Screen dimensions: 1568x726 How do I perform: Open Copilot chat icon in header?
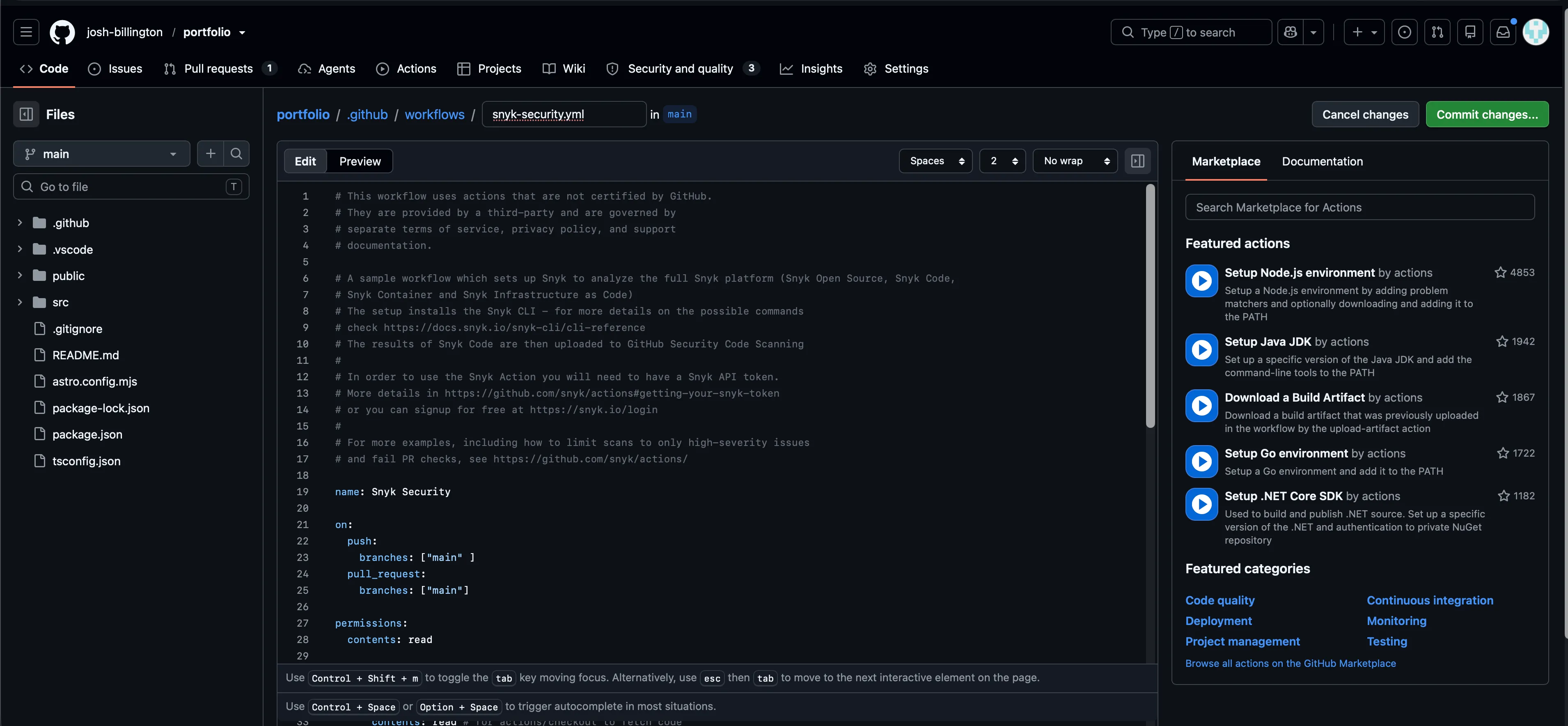[x=1290, y=32]
